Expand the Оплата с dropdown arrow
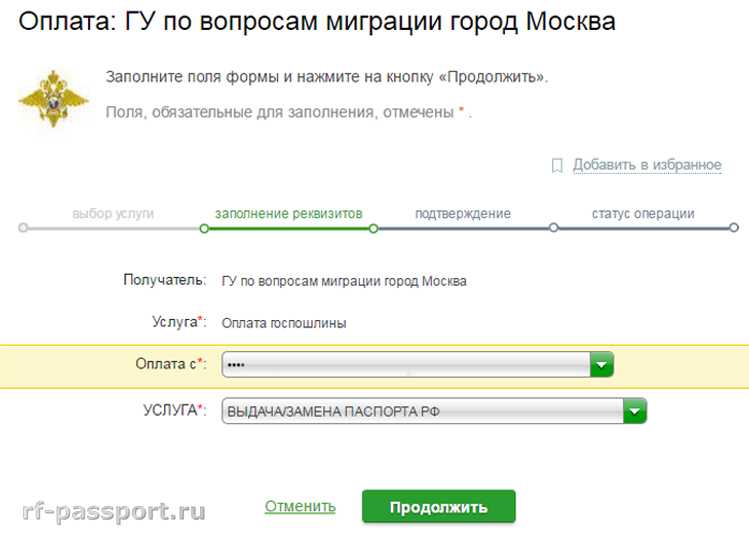The image size is (749, 533). 601,365
